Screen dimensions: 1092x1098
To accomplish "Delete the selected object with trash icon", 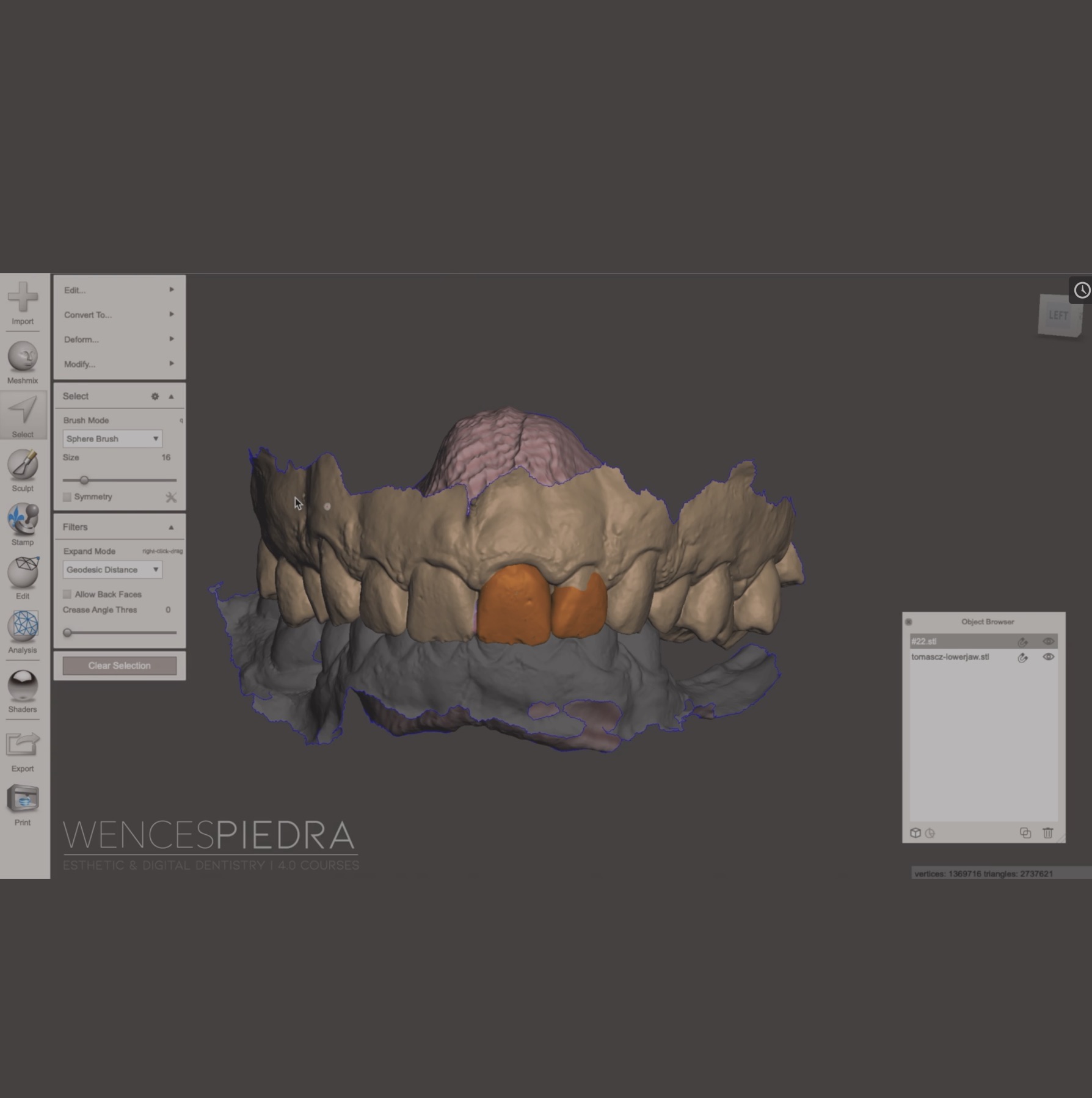I will 1048,833.
